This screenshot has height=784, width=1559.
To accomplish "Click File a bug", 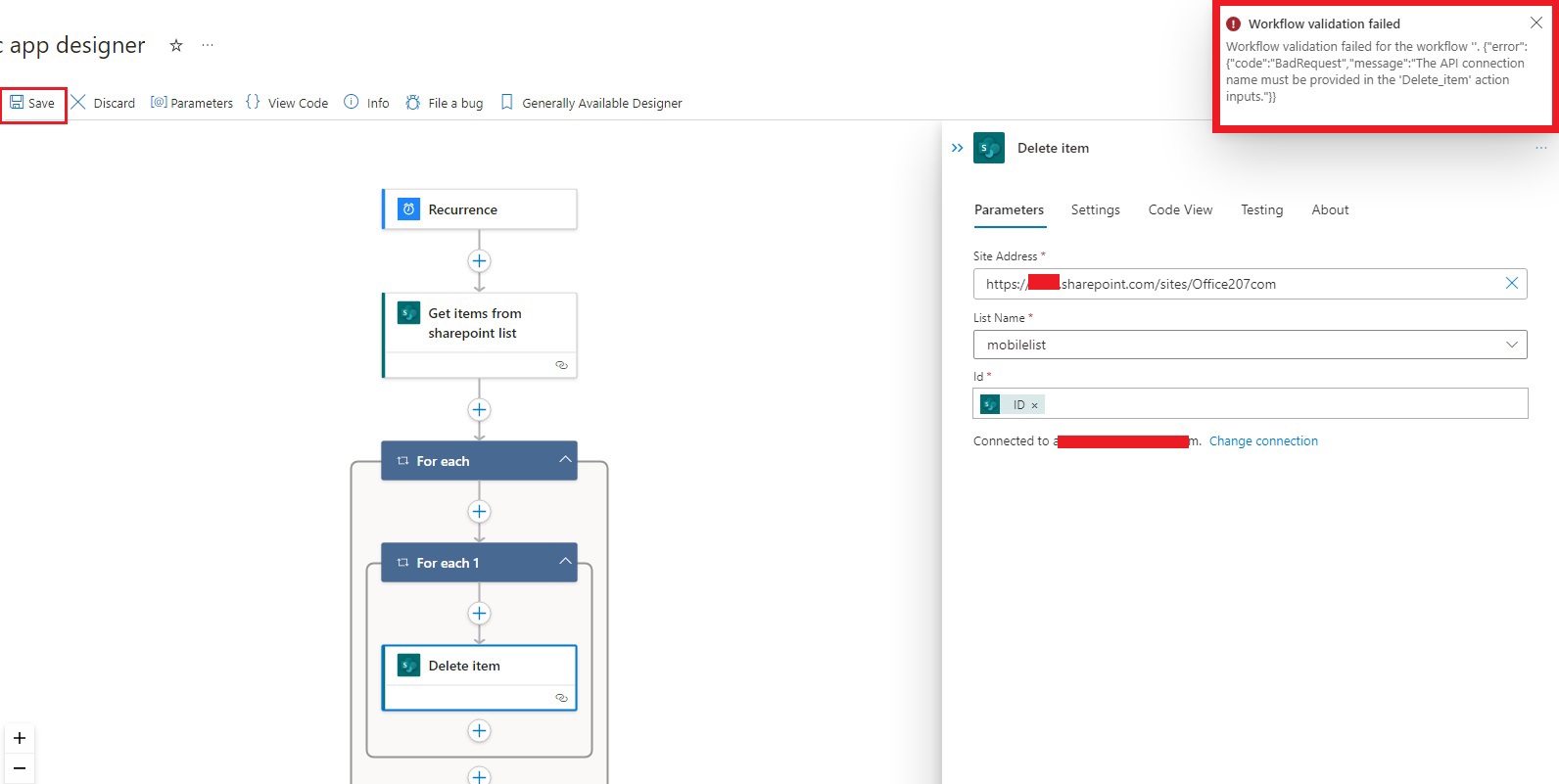I will pyautogui.click(x=445, y=103).
